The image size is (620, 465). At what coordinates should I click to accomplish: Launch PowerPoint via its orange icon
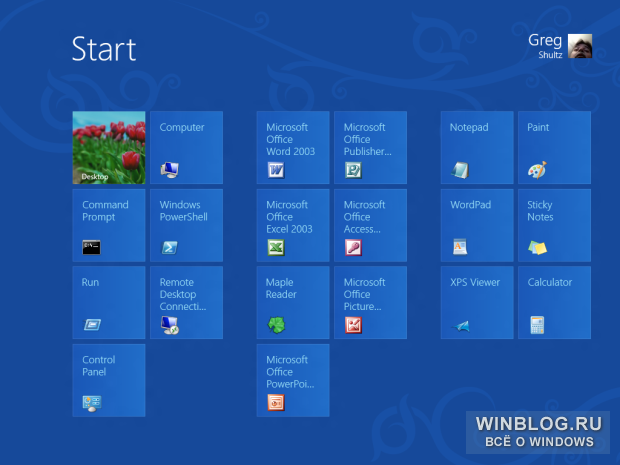(x=276, y=403)
